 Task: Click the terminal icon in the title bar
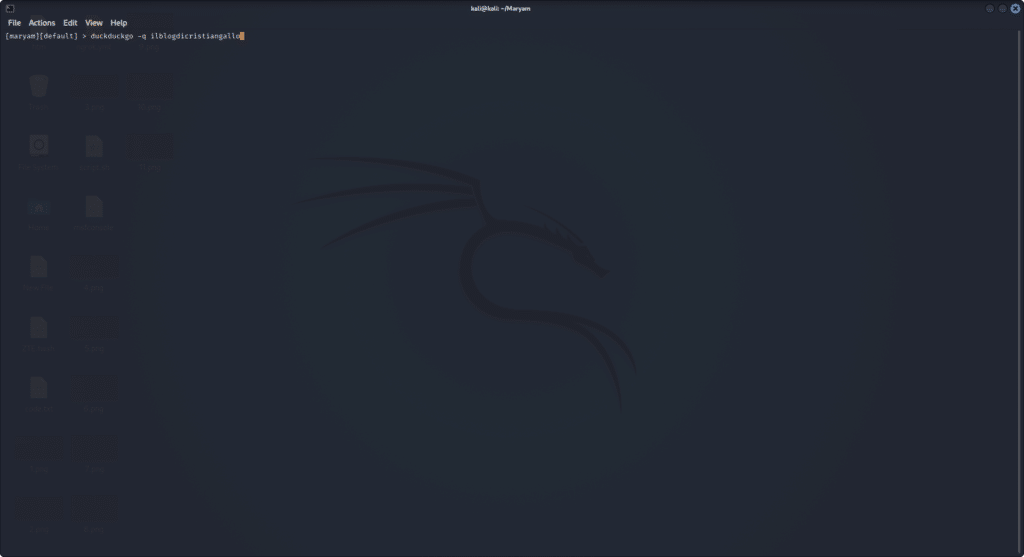click(9, 8)
